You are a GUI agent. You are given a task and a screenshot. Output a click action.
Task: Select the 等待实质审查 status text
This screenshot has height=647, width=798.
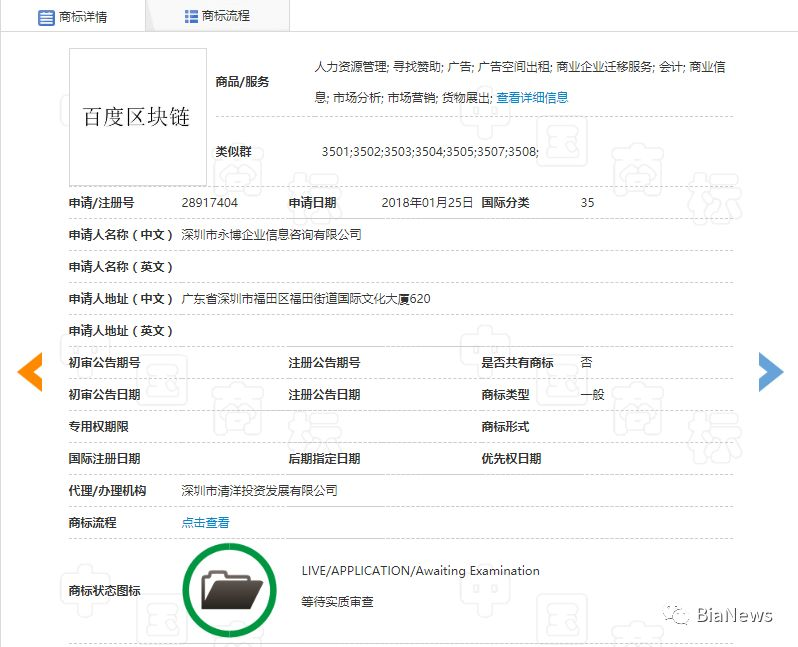(337, 602)
